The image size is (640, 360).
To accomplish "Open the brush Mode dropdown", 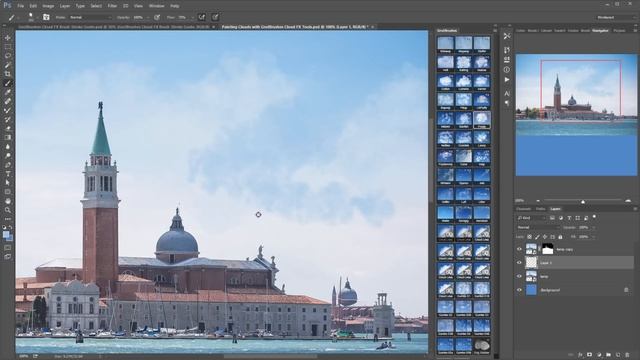I will 91,18.
